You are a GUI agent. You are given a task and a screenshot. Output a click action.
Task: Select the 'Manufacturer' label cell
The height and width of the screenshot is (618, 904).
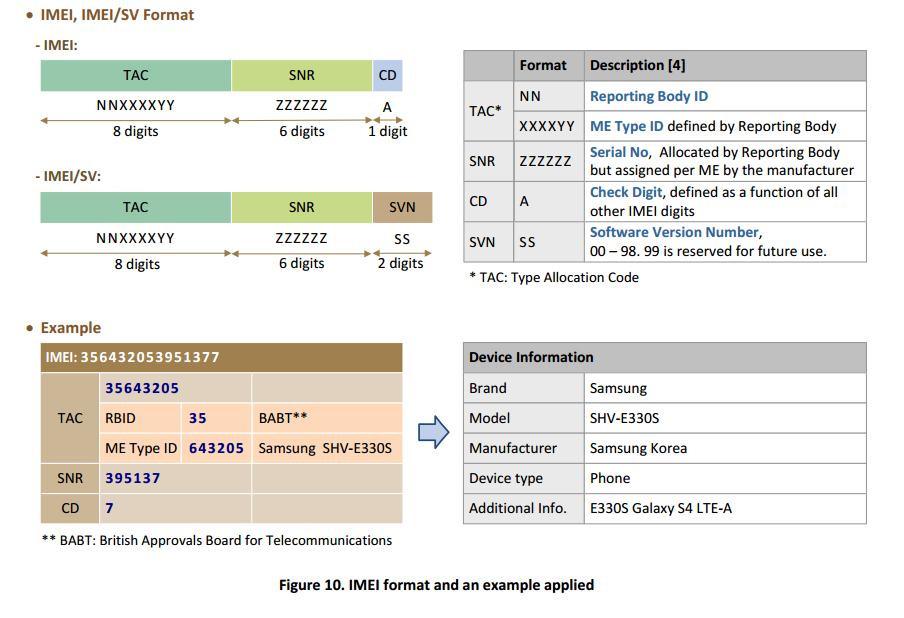pos(524,449)
